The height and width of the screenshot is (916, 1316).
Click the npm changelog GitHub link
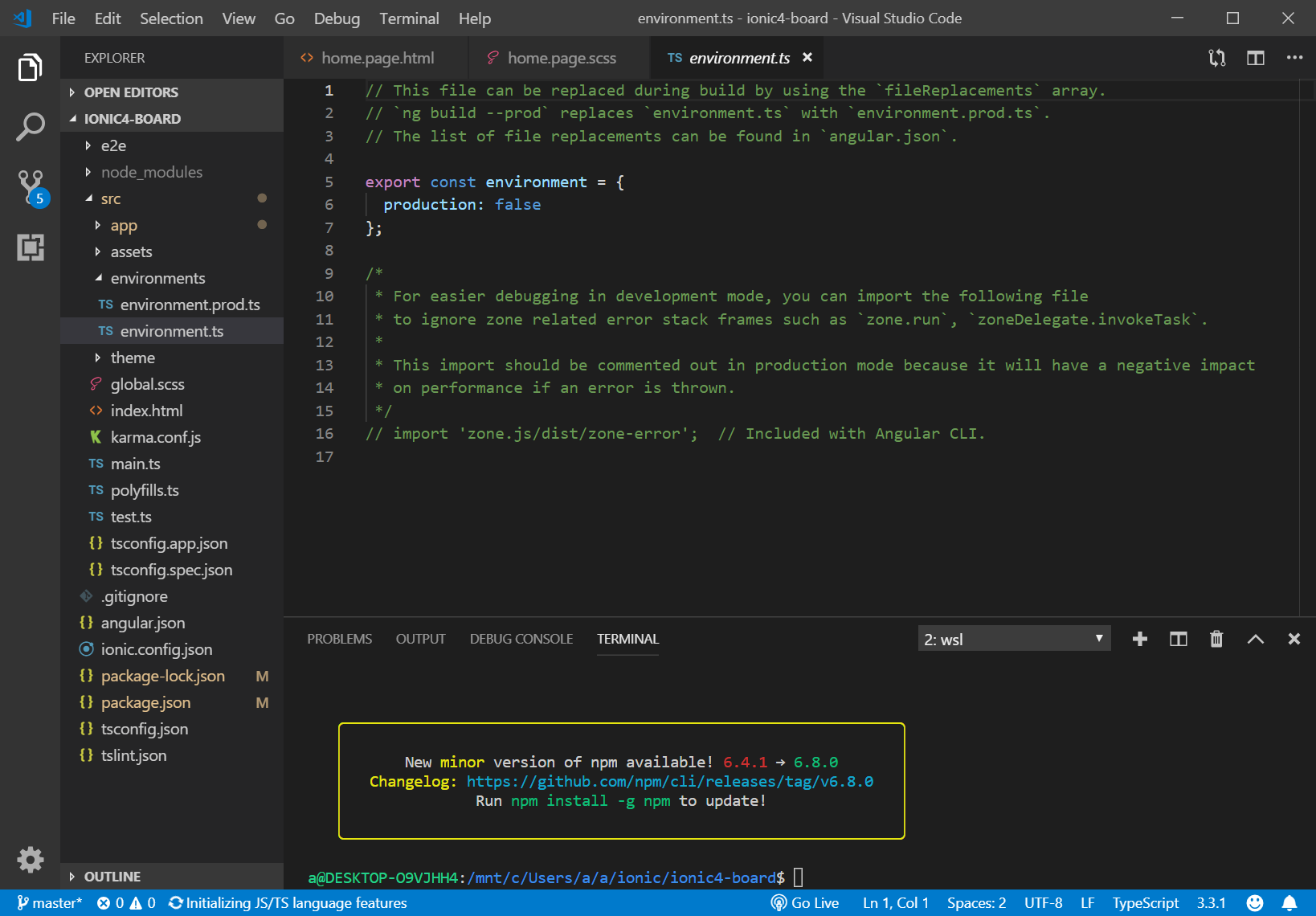[669, 781]
